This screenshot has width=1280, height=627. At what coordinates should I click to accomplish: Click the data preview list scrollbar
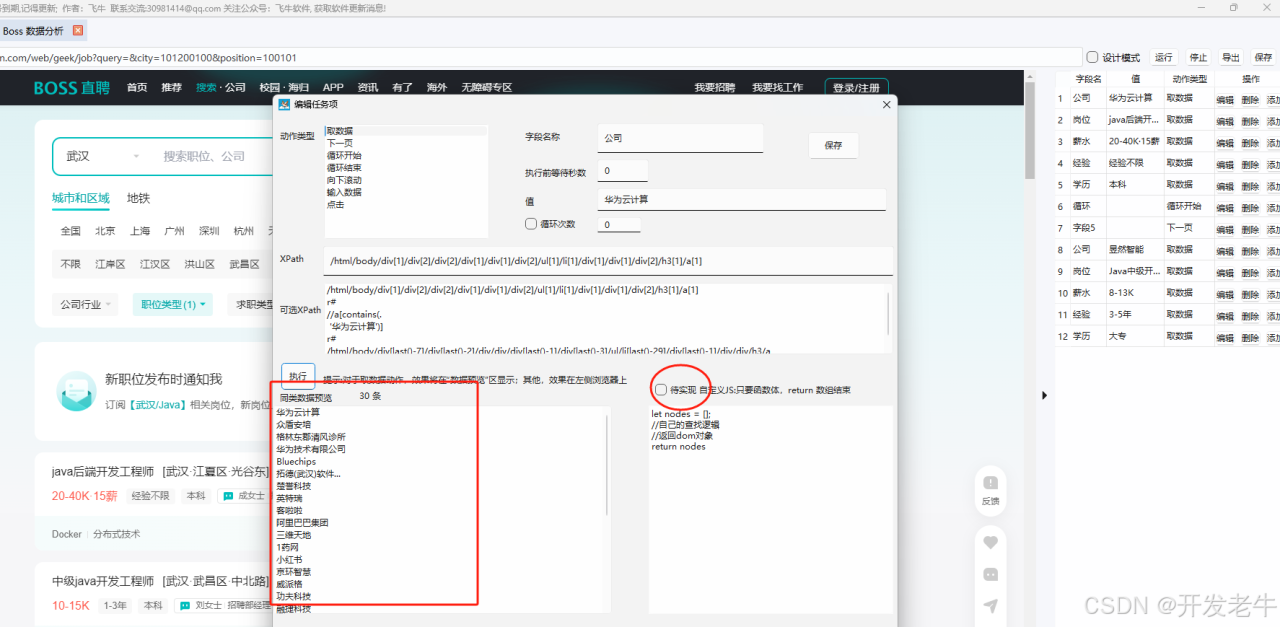point(607,465)
